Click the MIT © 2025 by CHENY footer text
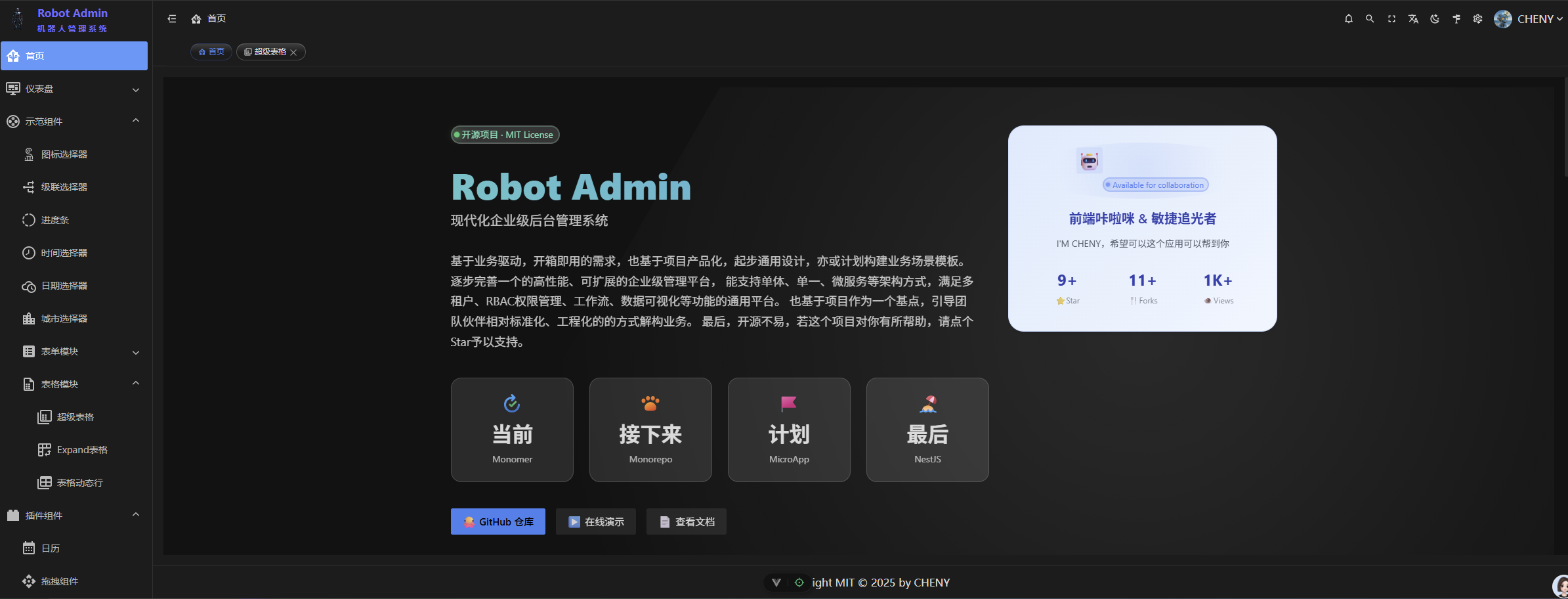The width and height of the screenshot is (1568, 599). pos(892,583)
